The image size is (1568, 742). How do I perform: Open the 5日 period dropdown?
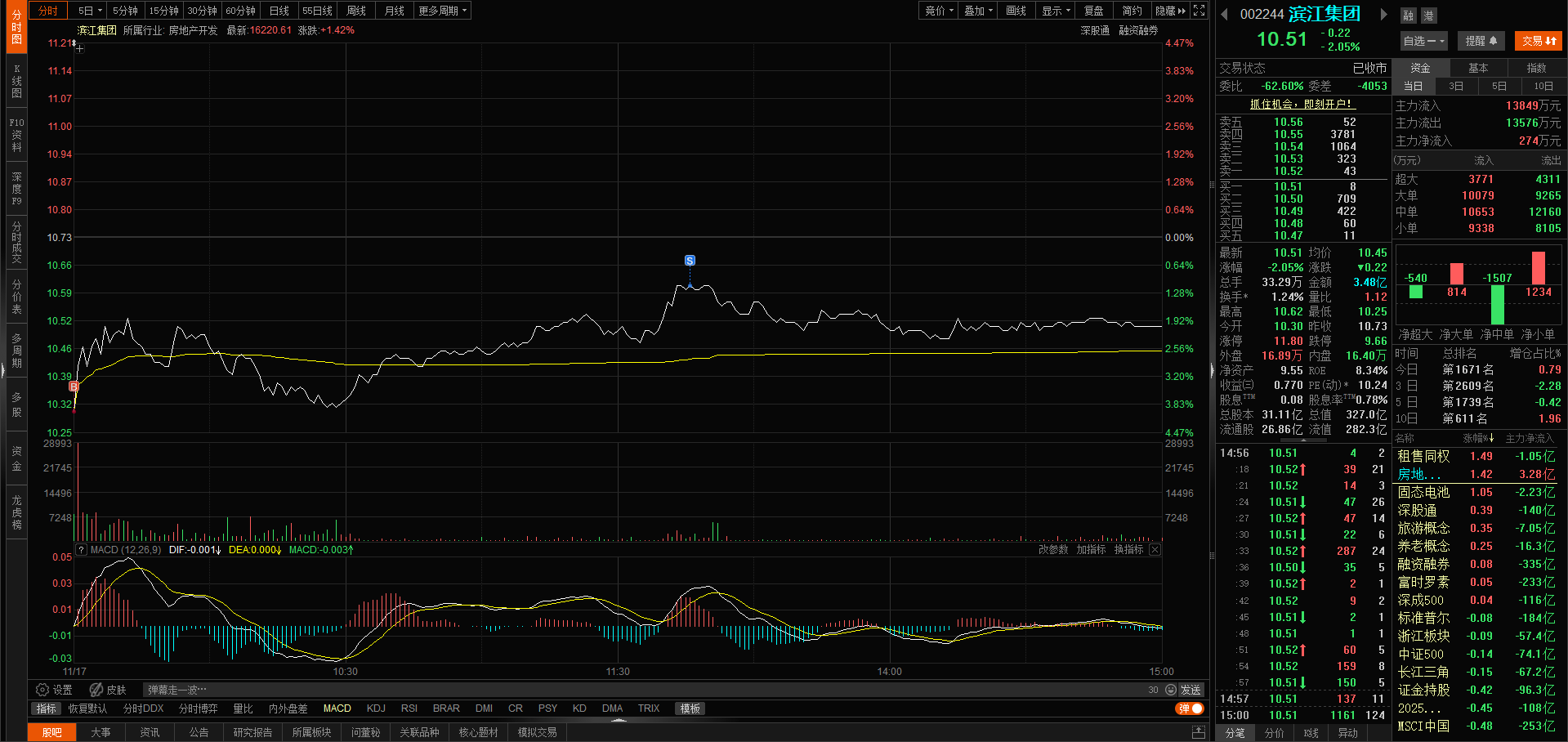click(90, 11)
